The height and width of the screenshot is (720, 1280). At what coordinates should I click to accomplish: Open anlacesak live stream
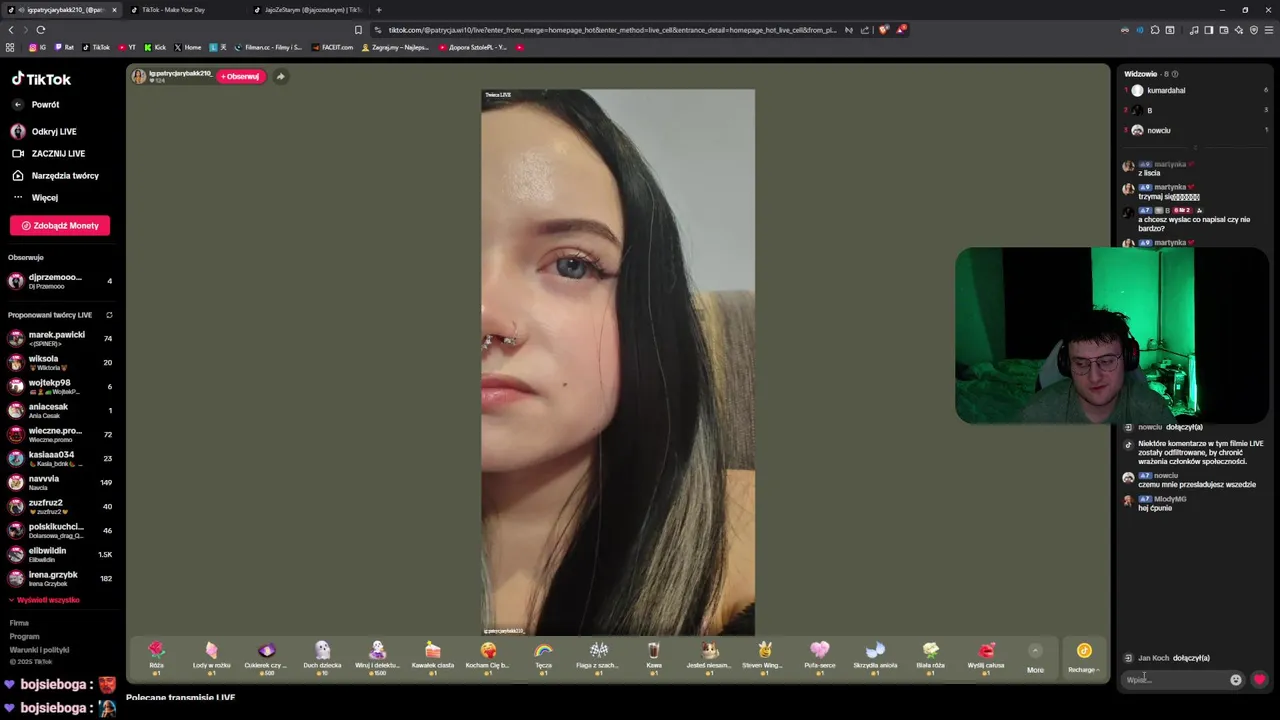click(60, 411)
